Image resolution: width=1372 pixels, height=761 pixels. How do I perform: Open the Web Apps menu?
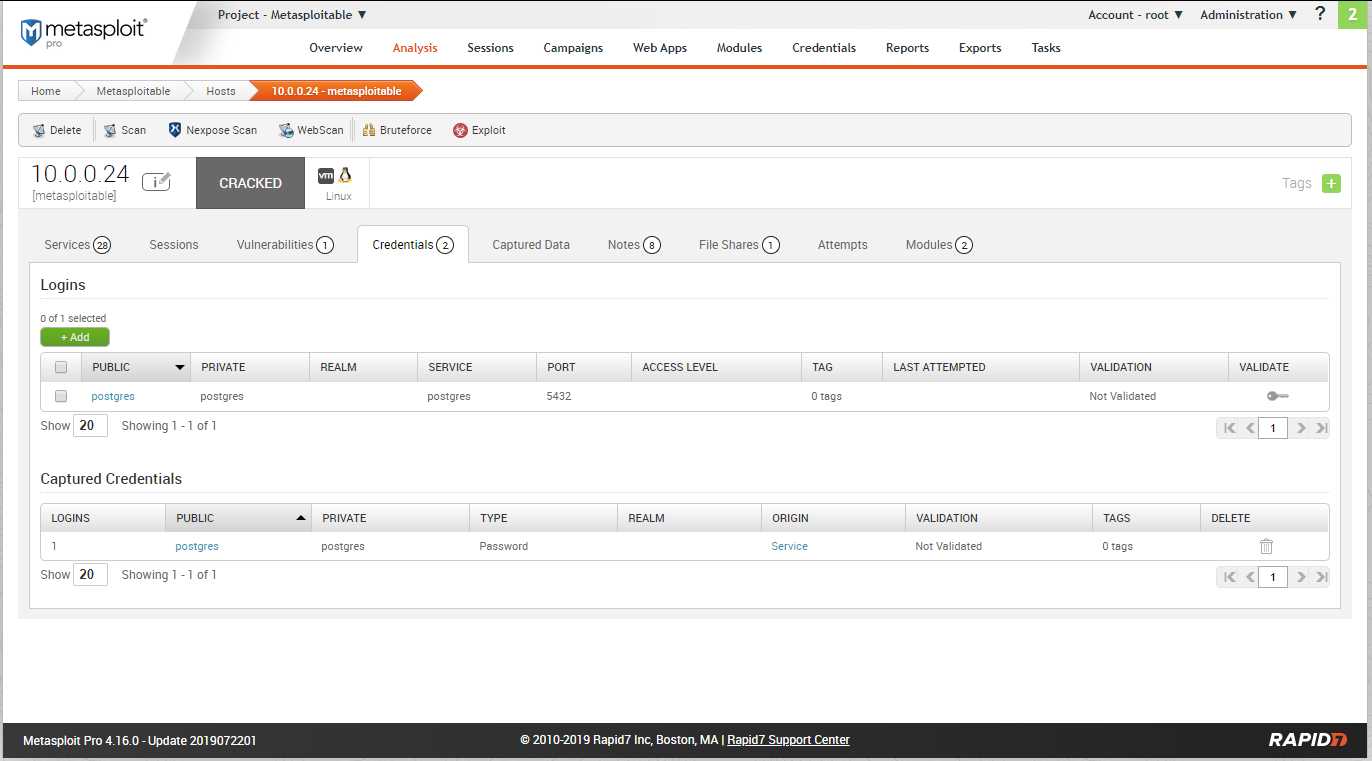(660, 48)
